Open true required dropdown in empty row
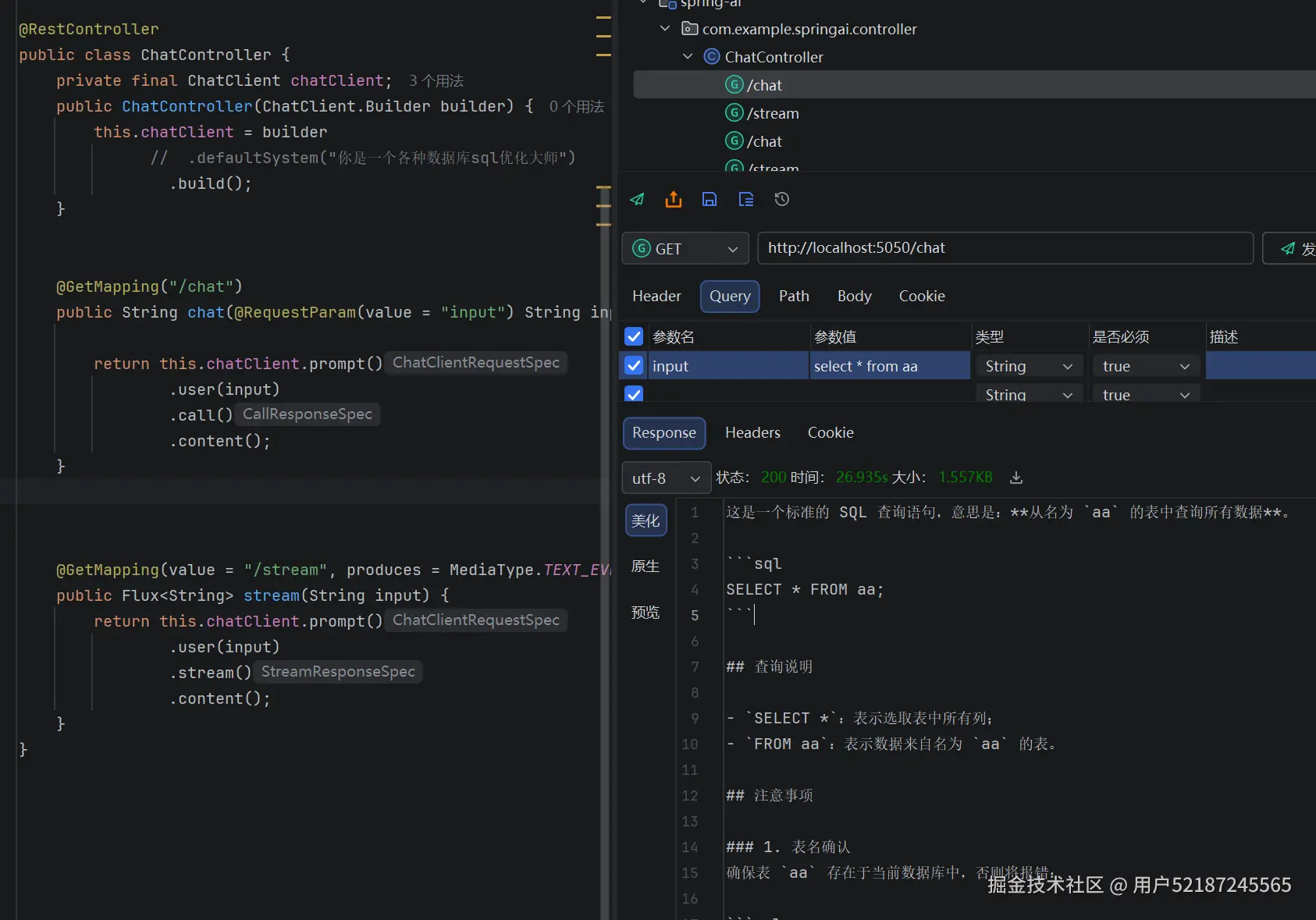This screenshot has width=1316, height=920. tap(1146, 393)
